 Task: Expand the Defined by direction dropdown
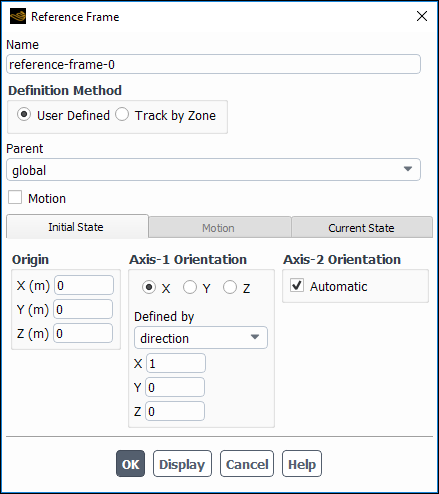click(x=201, y=338)
